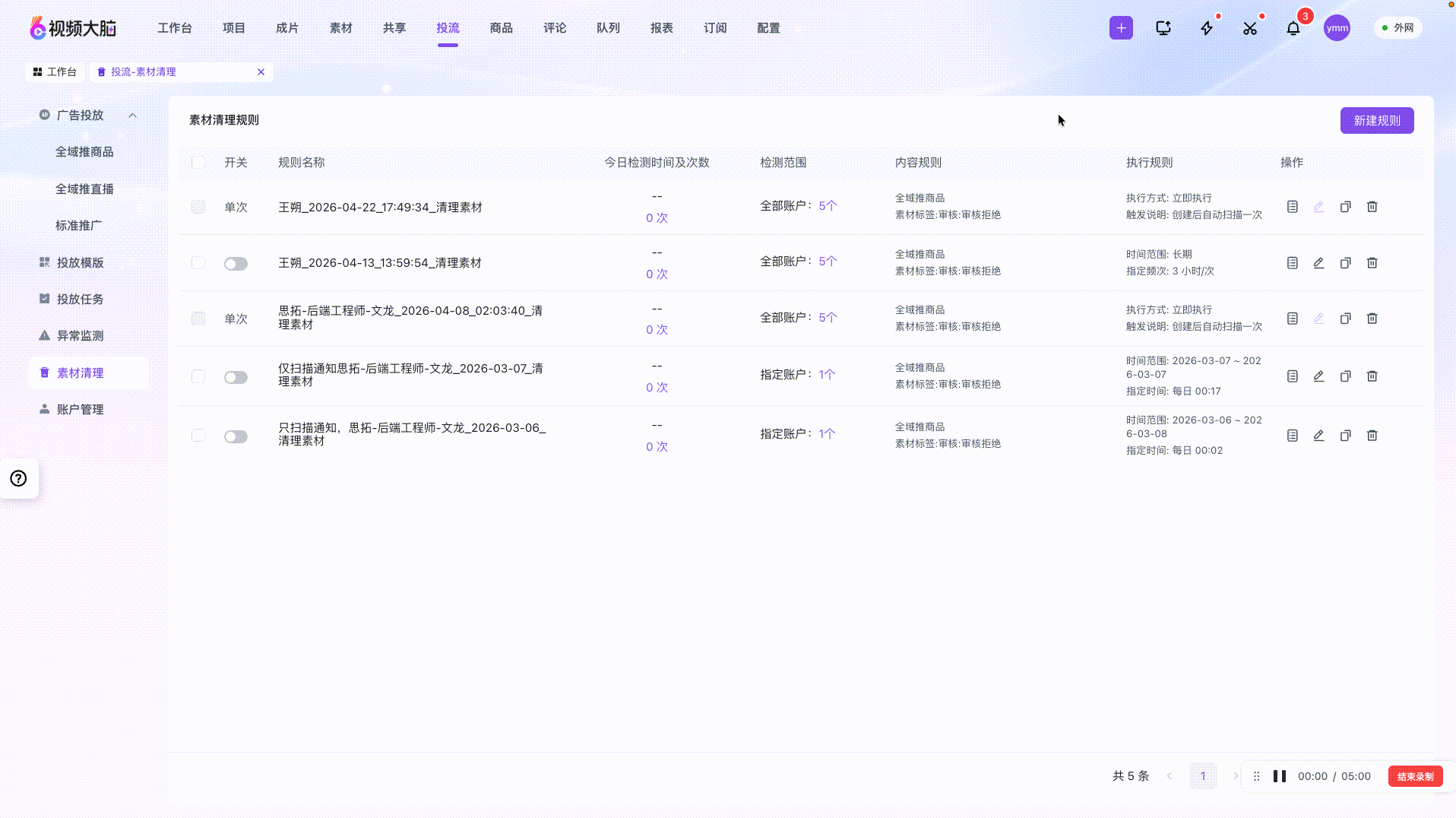
Task: Edit the 仅扫描通知 2026-03-07 rule
Action: coord(1318,376)
